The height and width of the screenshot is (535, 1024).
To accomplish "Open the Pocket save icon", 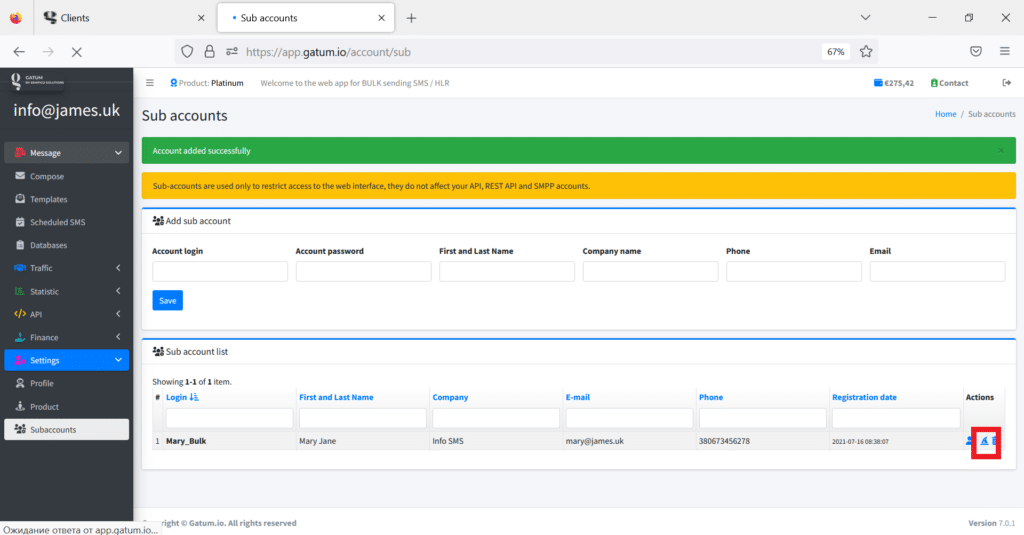I will [976, 52].
